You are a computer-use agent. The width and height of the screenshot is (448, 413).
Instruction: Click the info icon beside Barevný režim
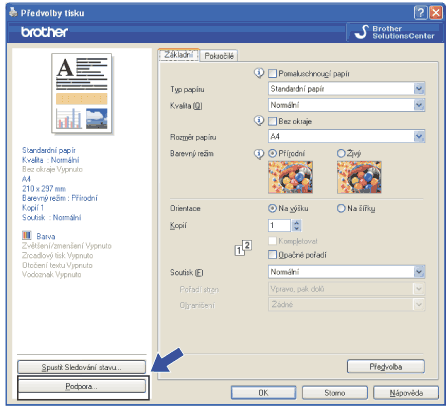(259, 153)
